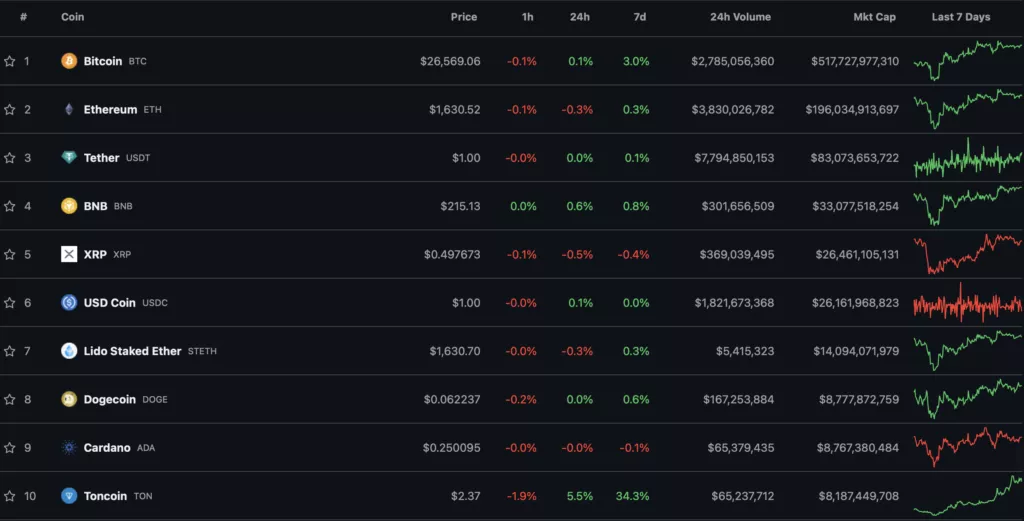Favorite Bitcoin with its star
Image resolution: width=1024 pixels, height=521 pixels.
(x=10, y=61)
